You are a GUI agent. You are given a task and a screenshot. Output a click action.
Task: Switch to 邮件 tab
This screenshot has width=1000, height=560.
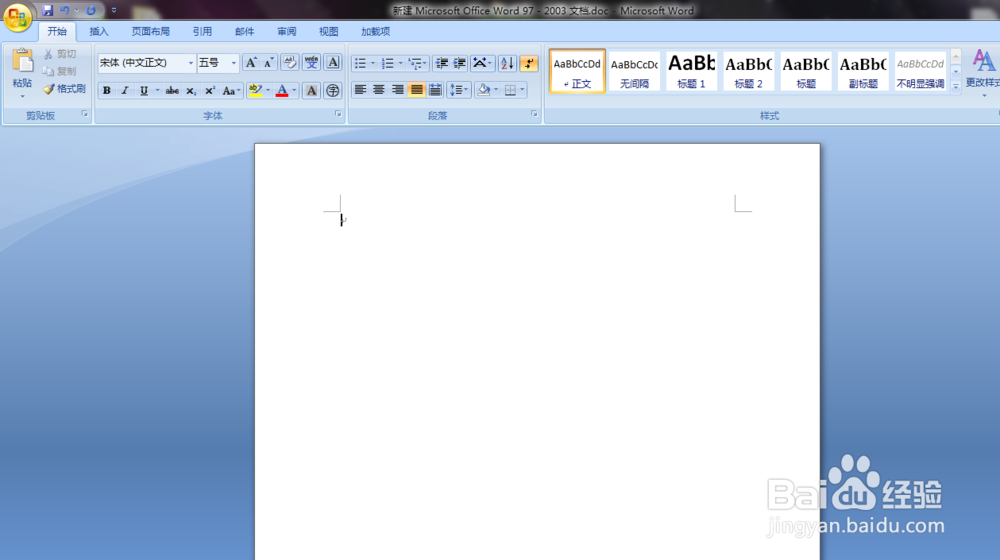pyautogui.click(x=244, y=31)
